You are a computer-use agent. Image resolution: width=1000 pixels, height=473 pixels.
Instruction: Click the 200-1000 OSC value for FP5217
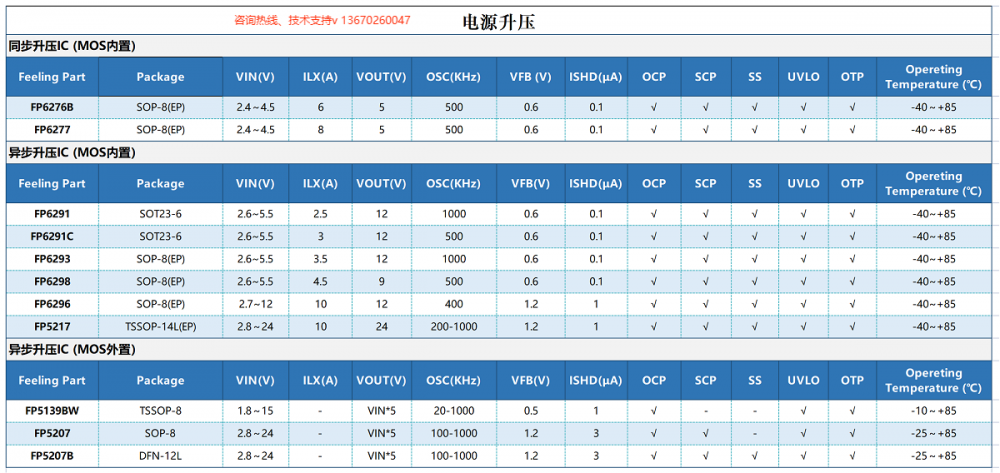tap(454, 326)
